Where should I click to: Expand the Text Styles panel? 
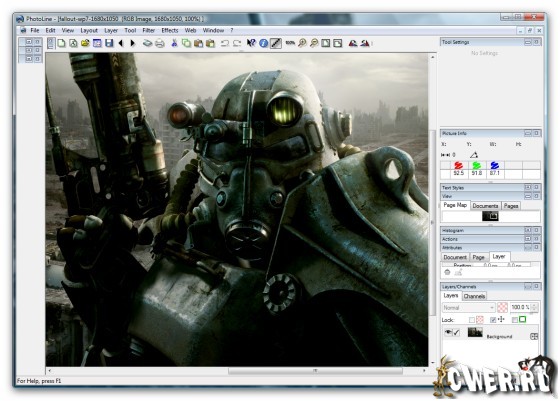[x=528, y=187]
